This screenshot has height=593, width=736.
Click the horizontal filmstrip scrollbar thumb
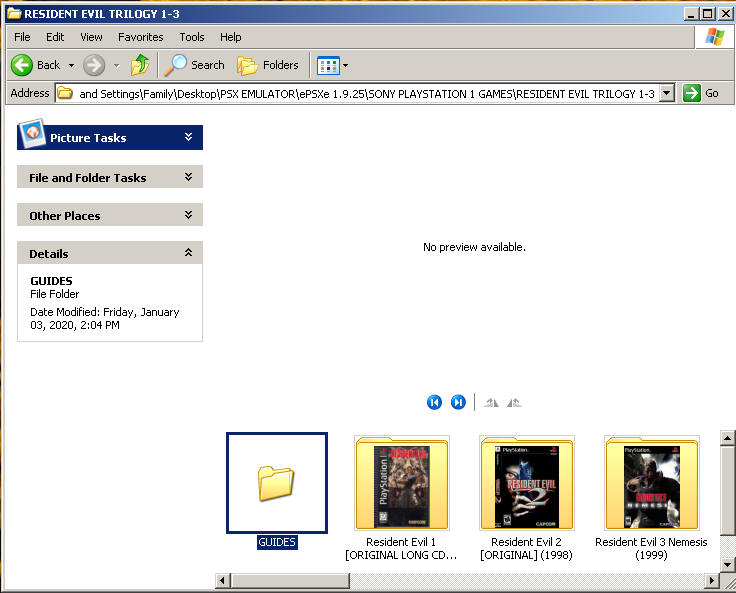(x=290, y=581)
